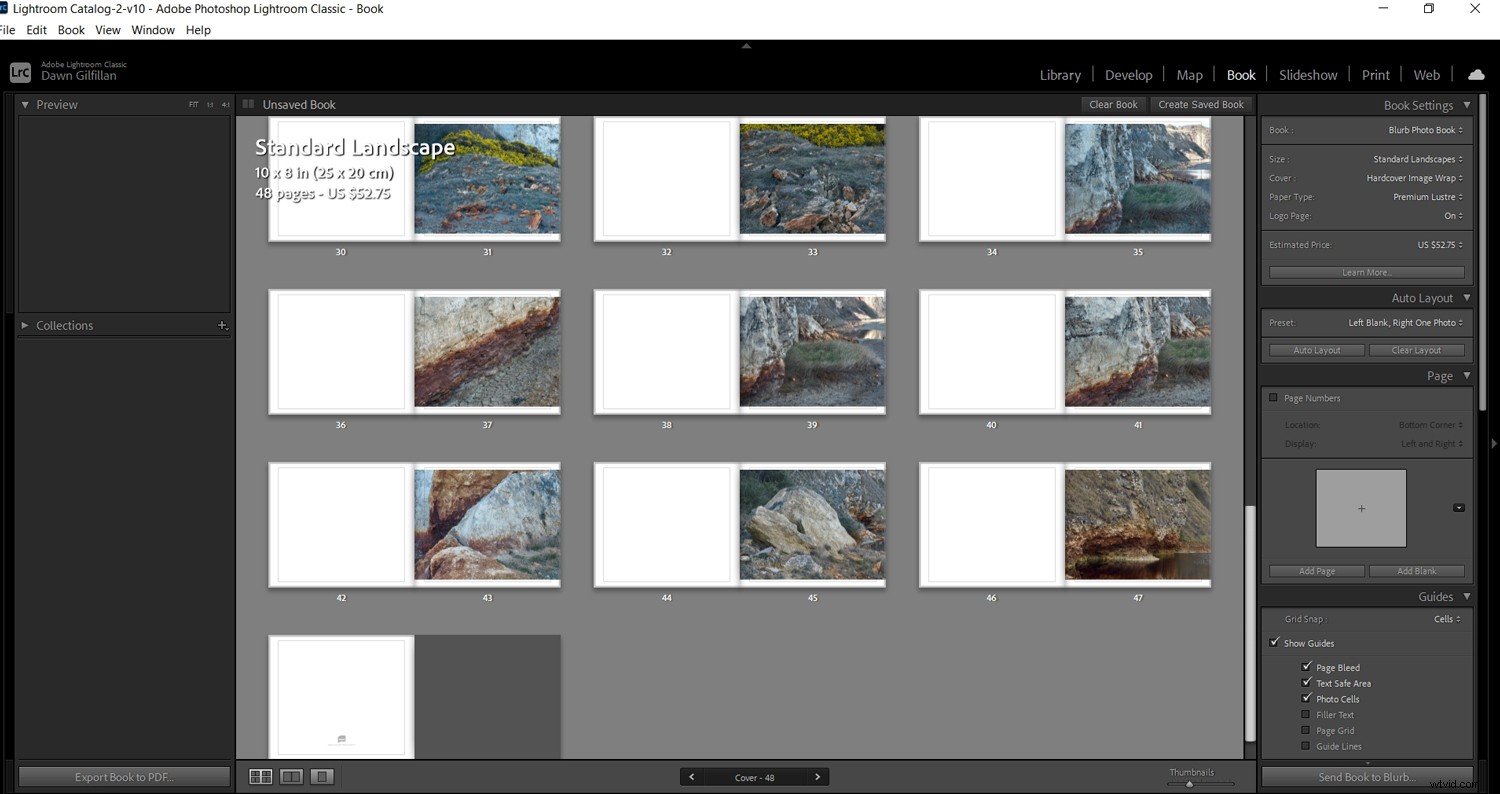
Task: Switch to the Slideshow module
Action: (x=1308, y=74)
